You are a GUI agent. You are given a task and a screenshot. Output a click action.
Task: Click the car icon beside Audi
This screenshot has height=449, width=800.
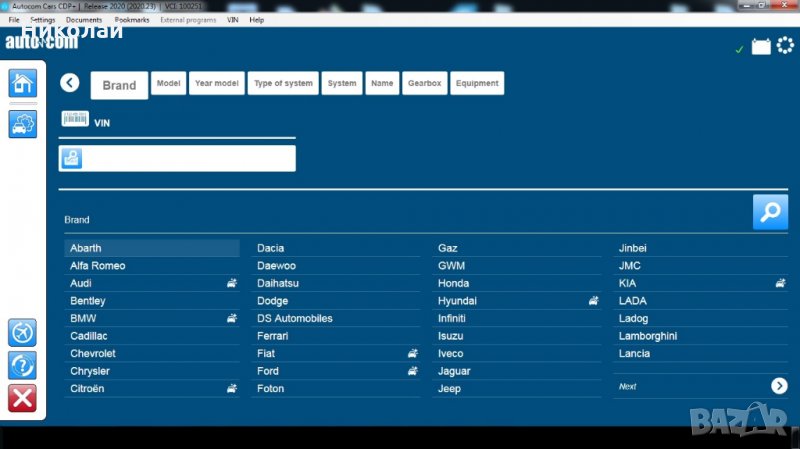pyautogui.click(x=232, y=283)
